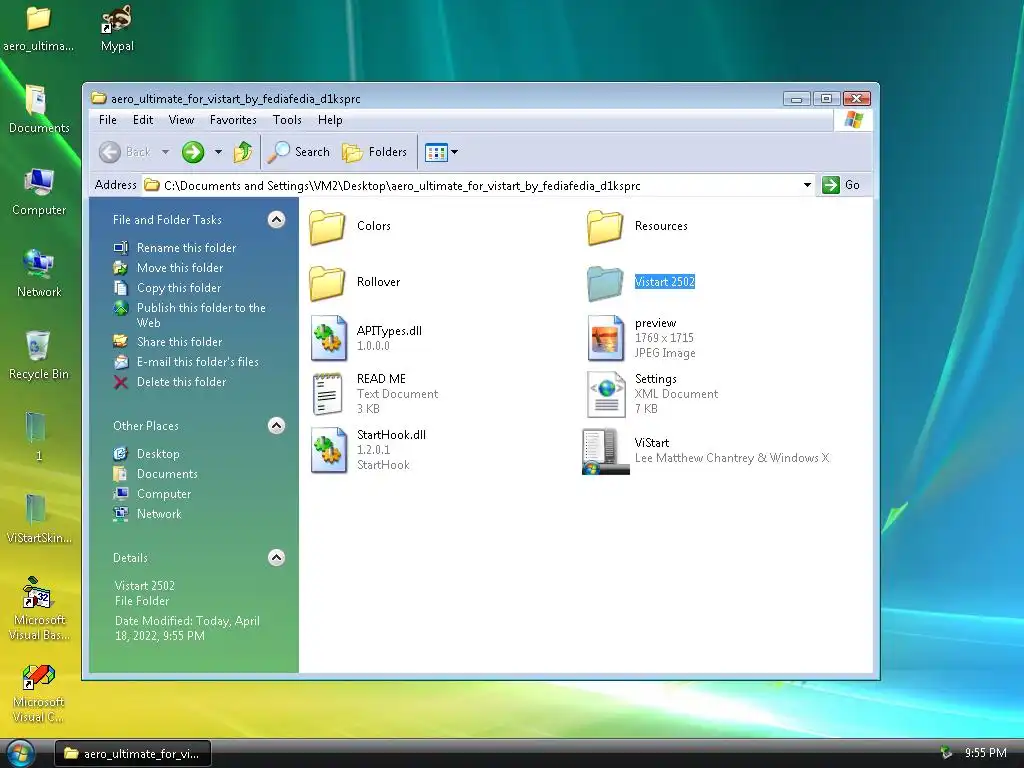Select the desktop folder named 1
The width and height of the screenshot is (1024, 768).
tap(37, 436)
